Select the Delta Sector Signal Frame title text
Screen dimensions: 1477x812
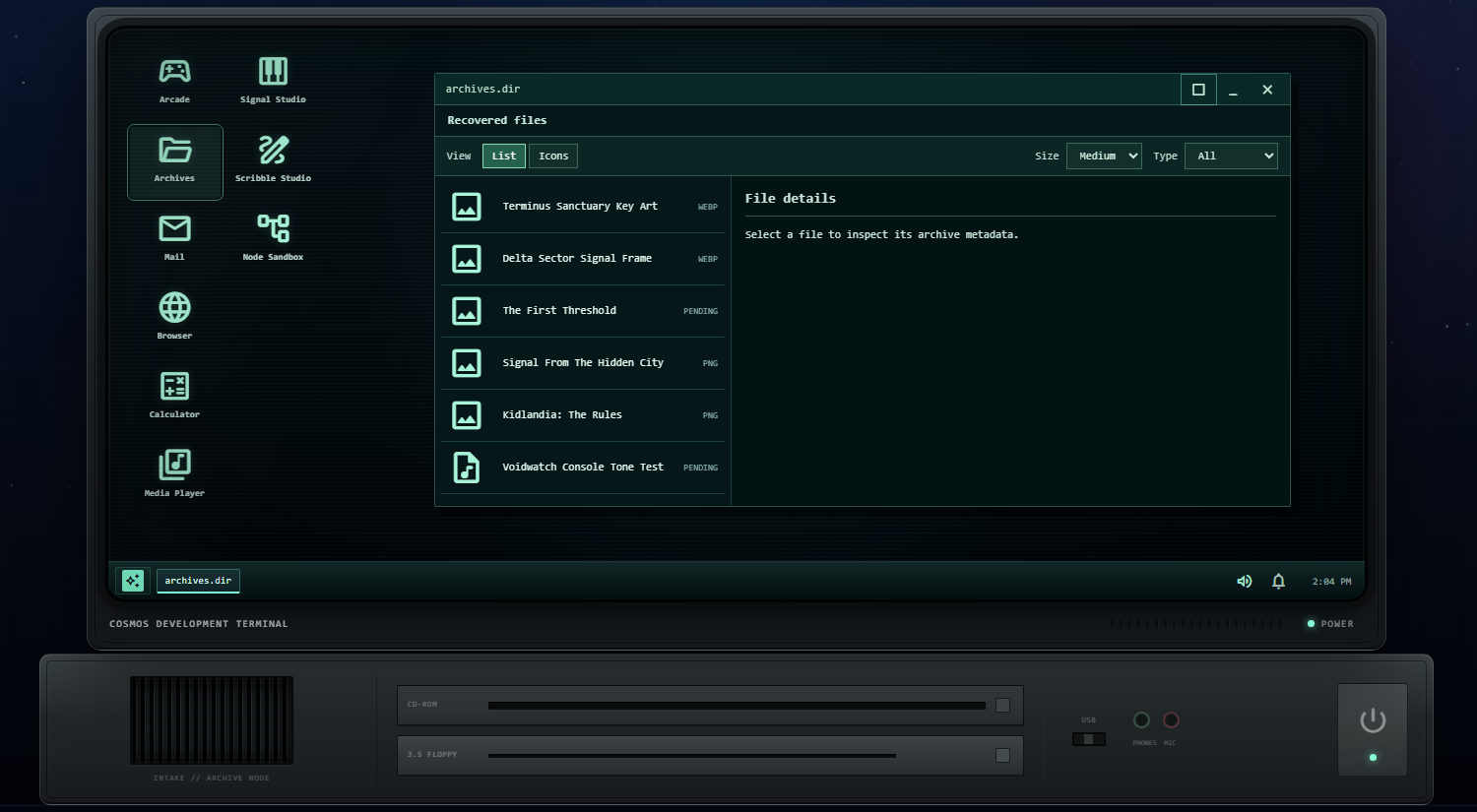click(x=577, y=259)
